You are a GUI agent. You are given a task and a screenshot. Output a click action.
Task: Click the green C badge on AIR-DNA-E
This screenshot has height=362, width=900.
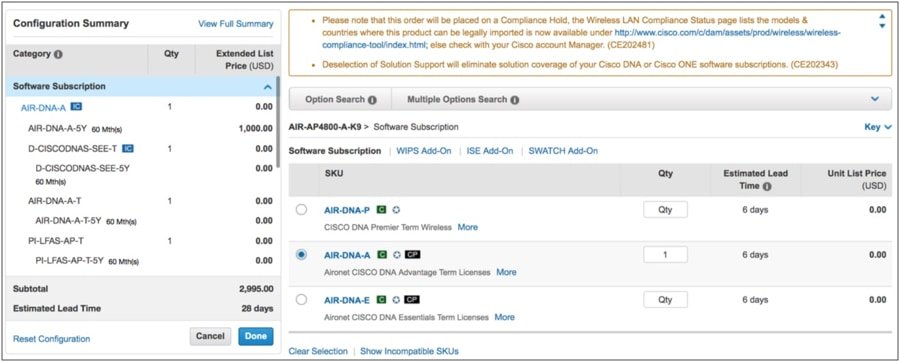(x=381, y=299)
